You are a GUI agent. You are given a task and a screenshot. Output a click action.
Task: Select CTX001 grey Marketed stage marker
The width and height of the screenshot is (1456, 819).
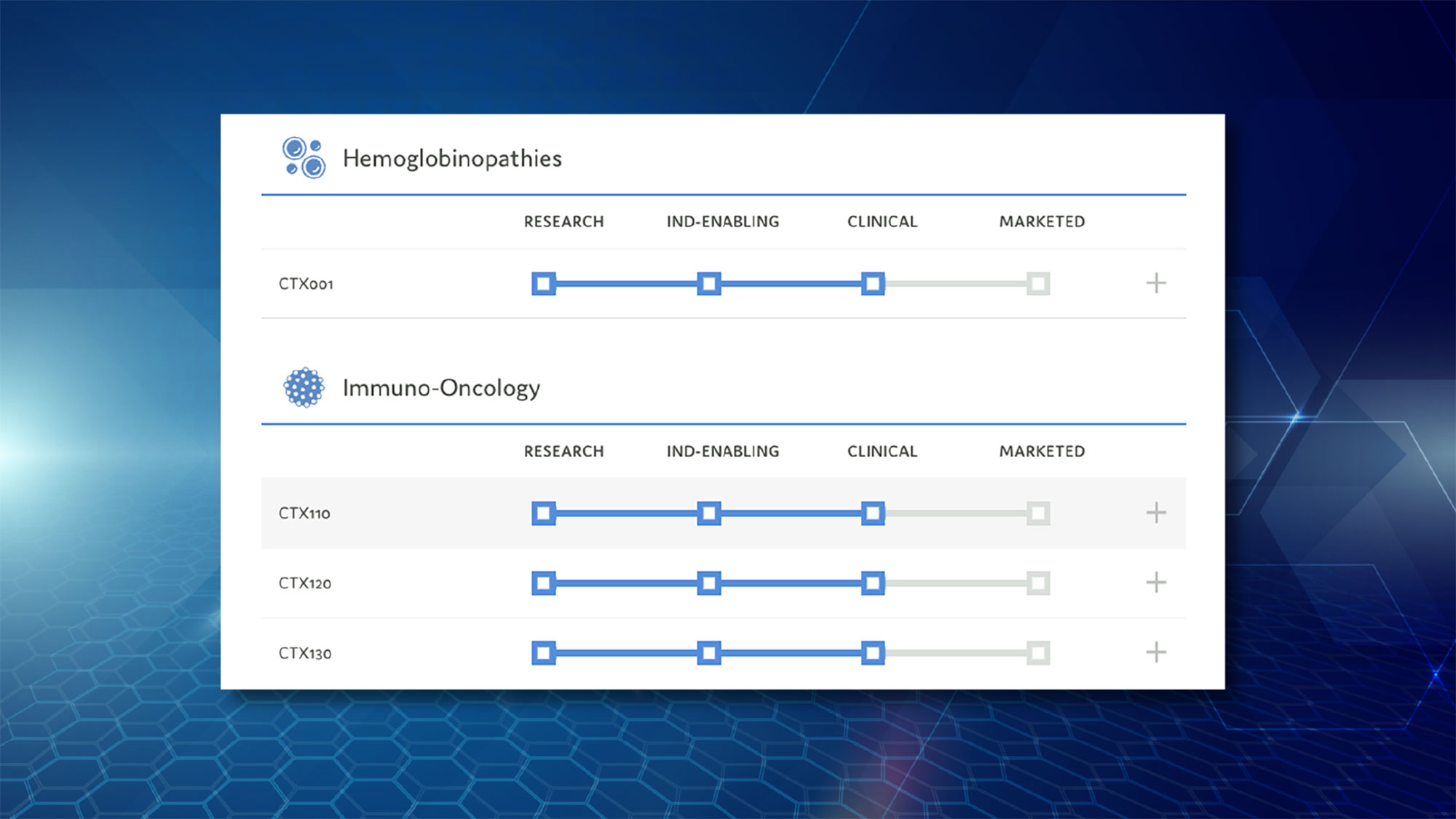tap(1038, 283)
